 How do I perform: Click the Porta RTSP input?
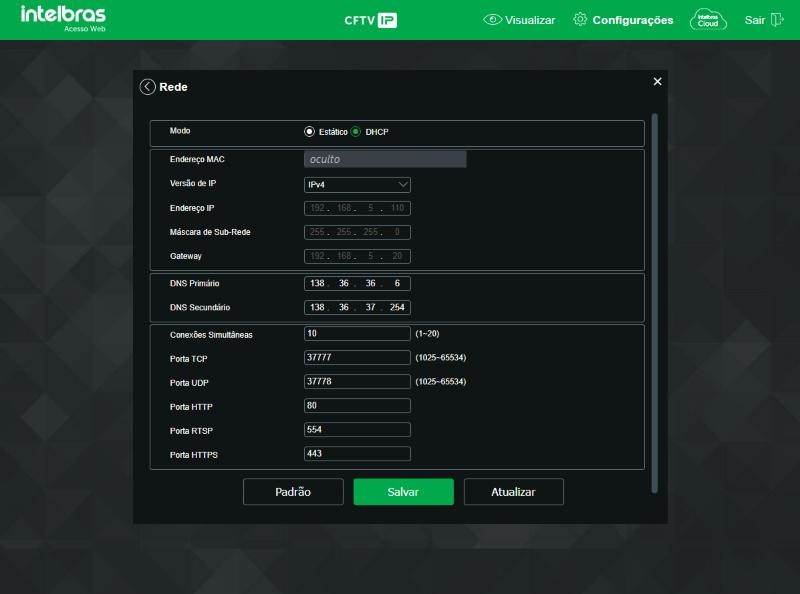point(357,429)
